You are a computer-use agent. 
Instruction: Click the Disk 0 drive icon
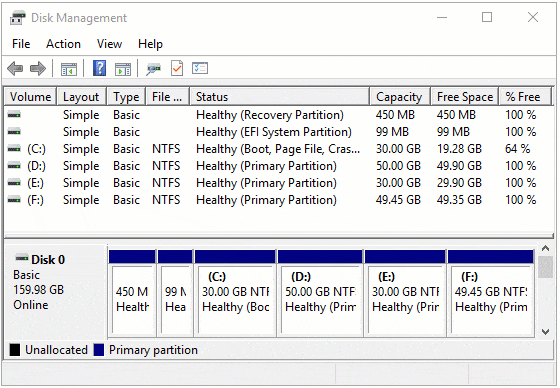22,258
